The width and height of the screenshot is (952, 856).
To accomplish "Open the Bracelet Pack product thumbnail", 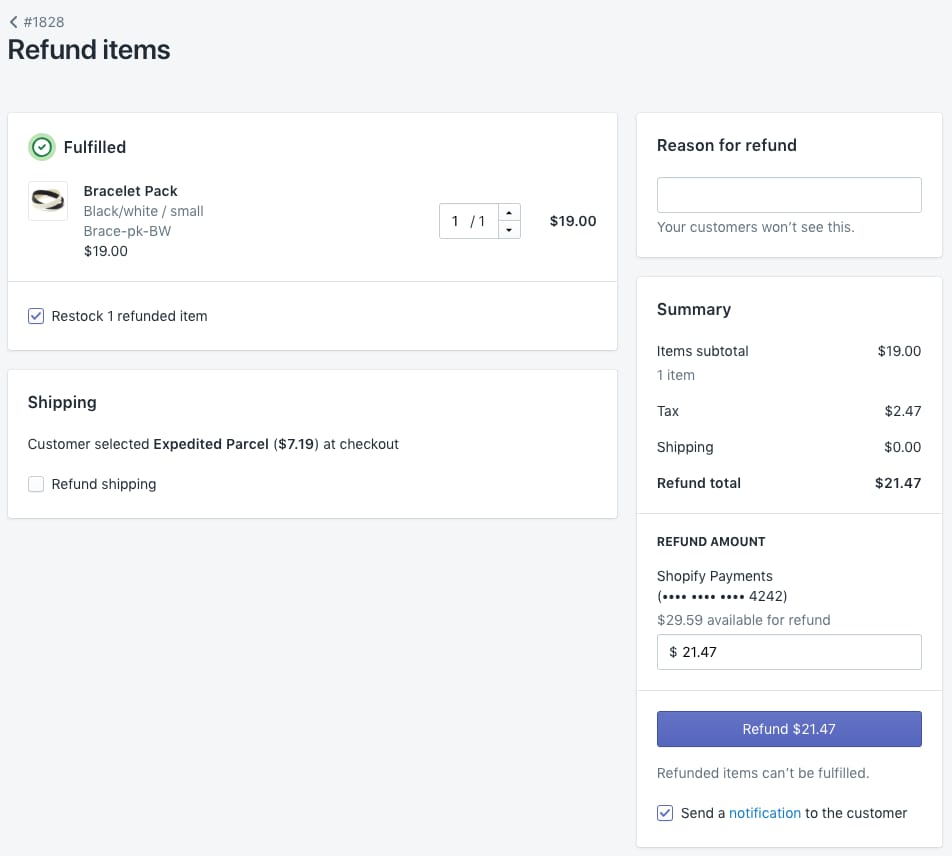I will point(48,200).
